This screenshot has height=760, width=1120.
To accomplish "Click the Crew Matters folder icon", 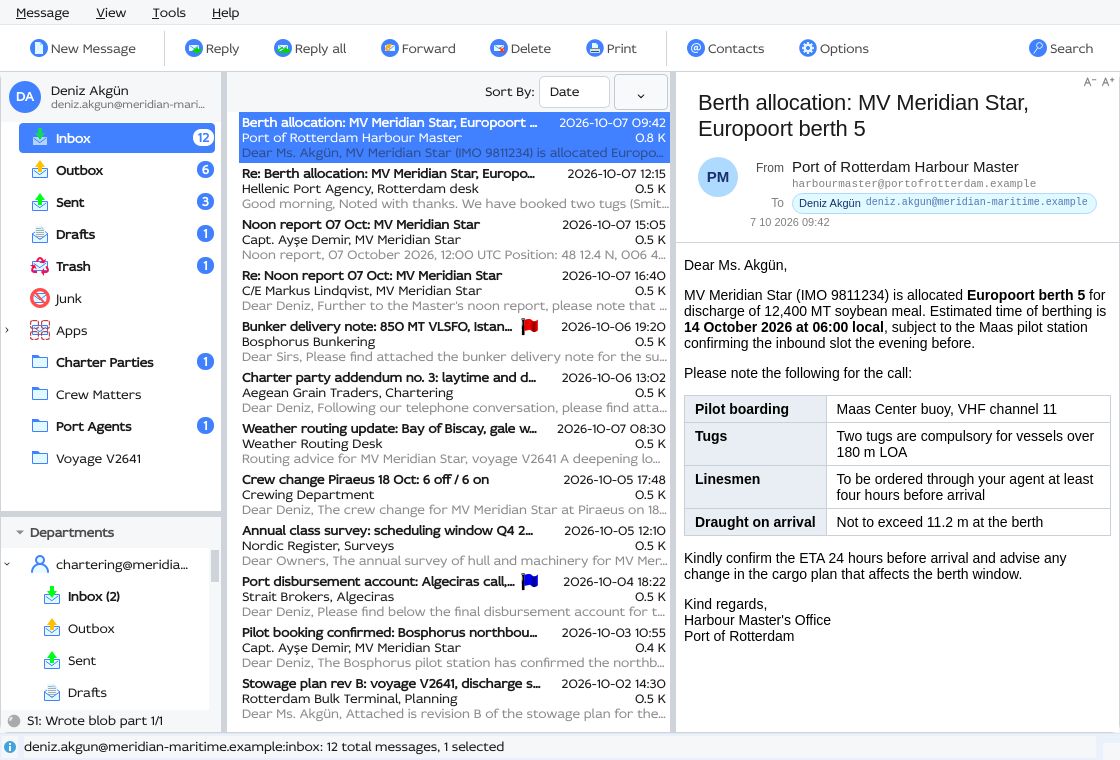I will pyautogui.click(x=40, y=394).
